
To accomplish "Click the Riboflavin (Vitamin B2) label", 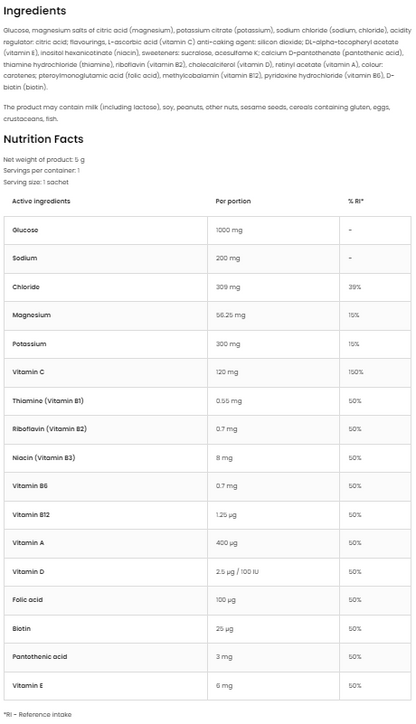I will coord(49,429).
